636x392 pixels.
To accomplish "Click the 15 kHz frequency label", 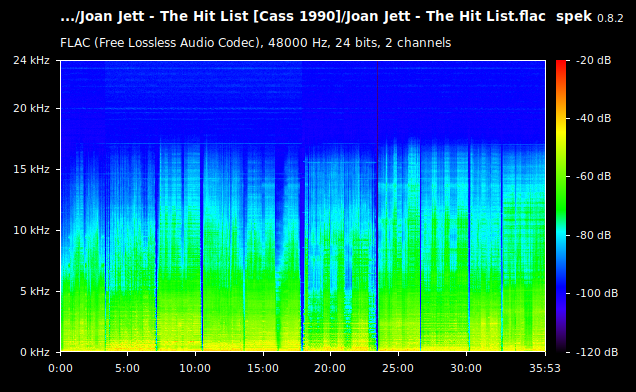I will tap(31, 169).
